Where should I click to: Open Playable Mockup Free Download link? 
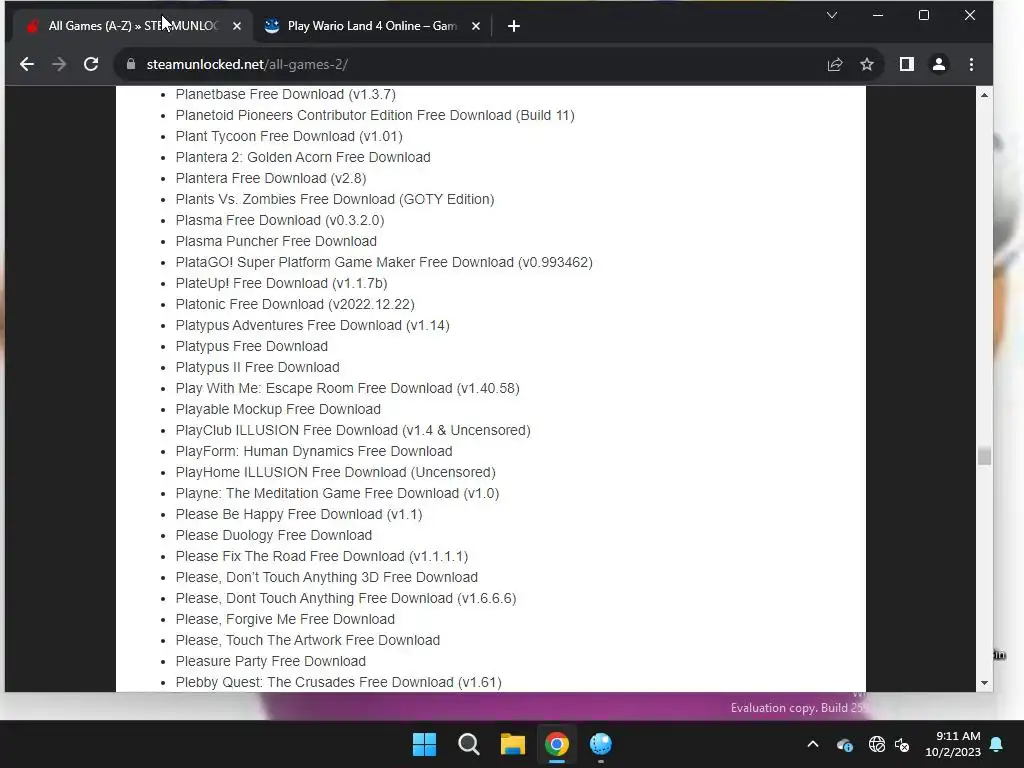278,409
